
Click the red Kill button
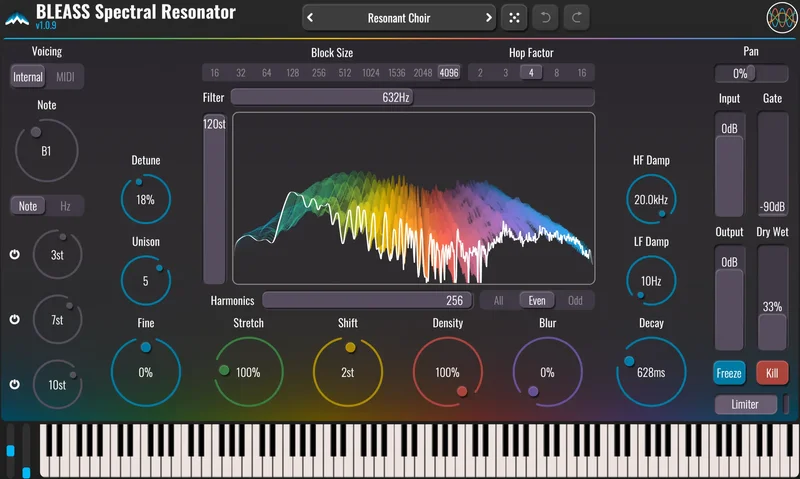click(772, 373)
